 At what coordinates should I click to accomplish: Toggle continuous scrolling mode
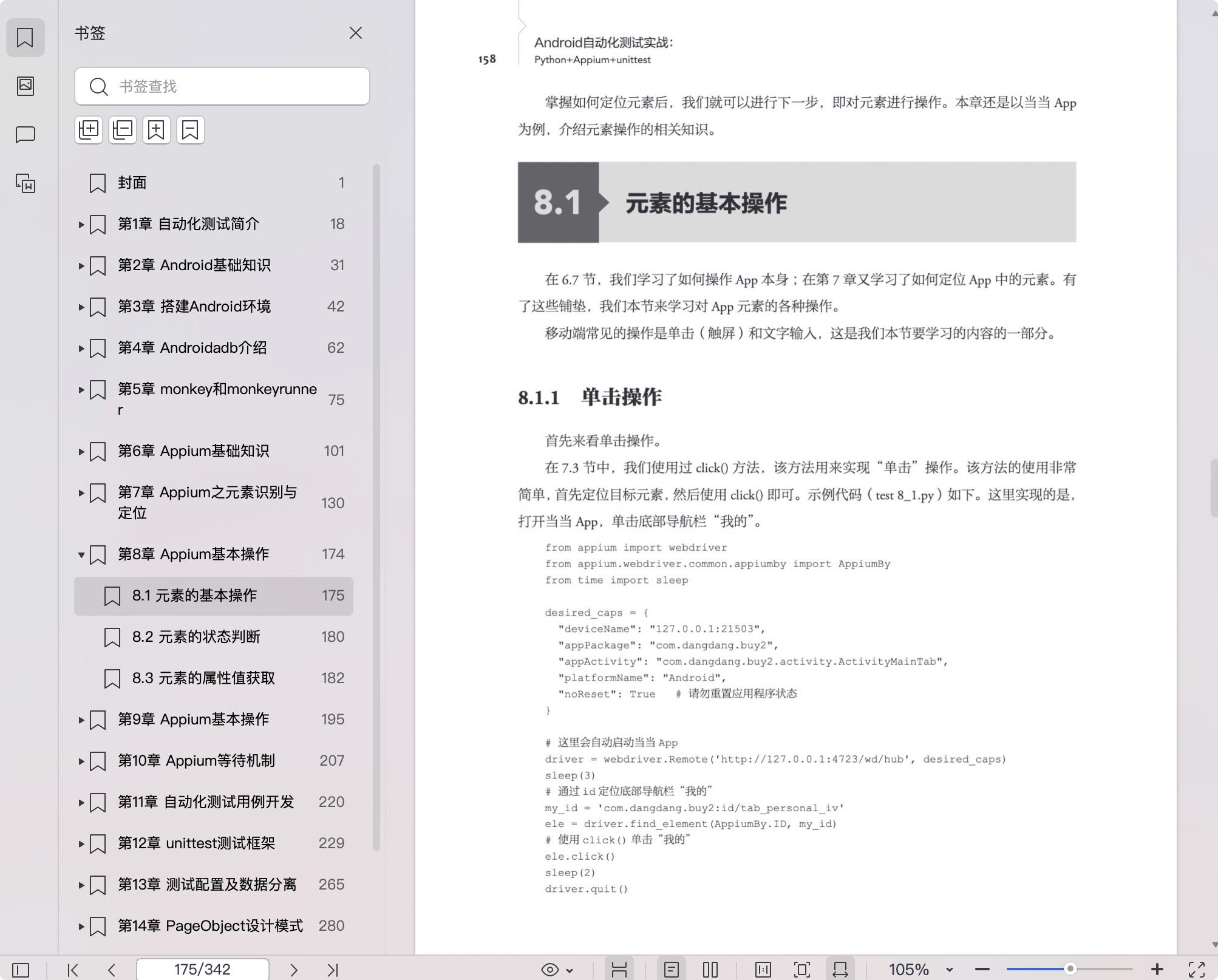pos(619,970)
